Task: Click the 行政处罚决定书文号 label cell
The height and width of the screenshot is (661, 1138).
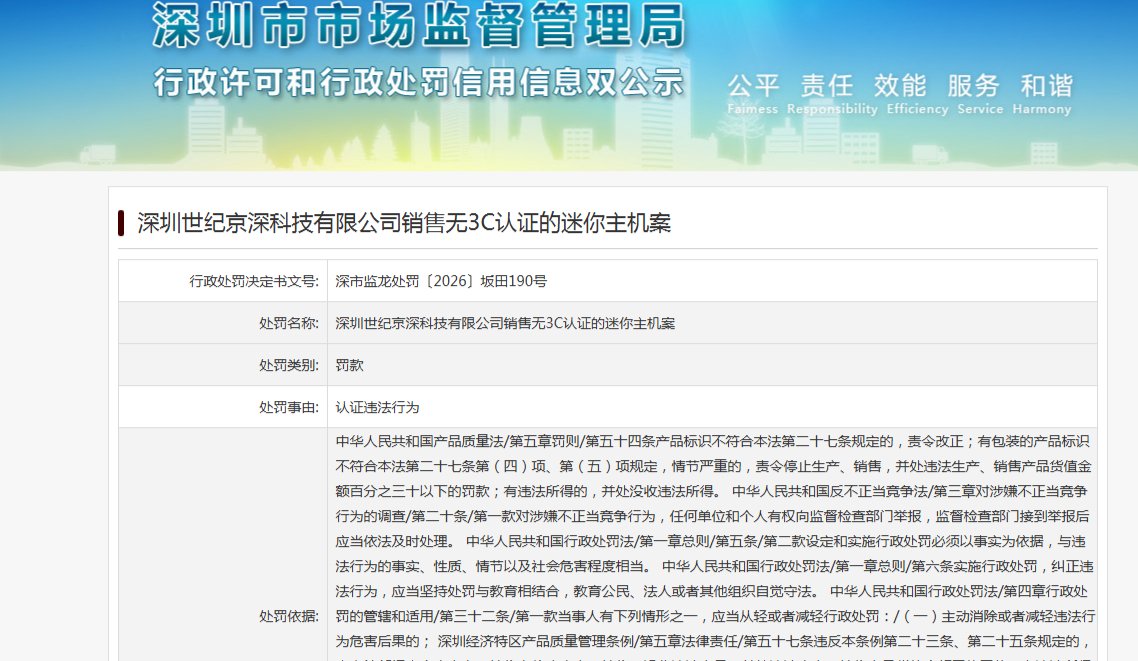Action: tap(223, 281)
